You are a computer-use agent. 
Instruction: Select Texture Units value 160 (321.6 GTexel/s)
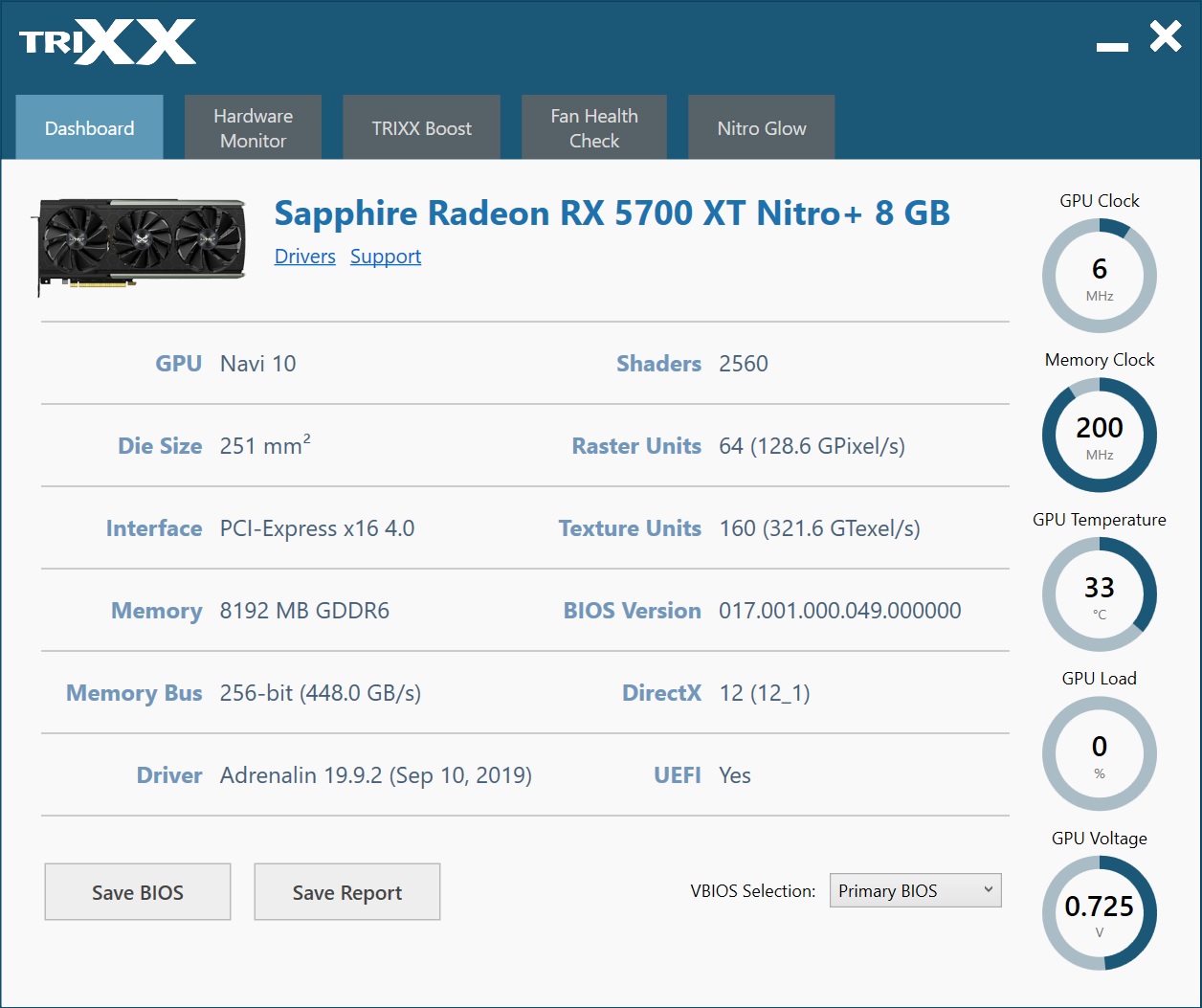(820, 528)
